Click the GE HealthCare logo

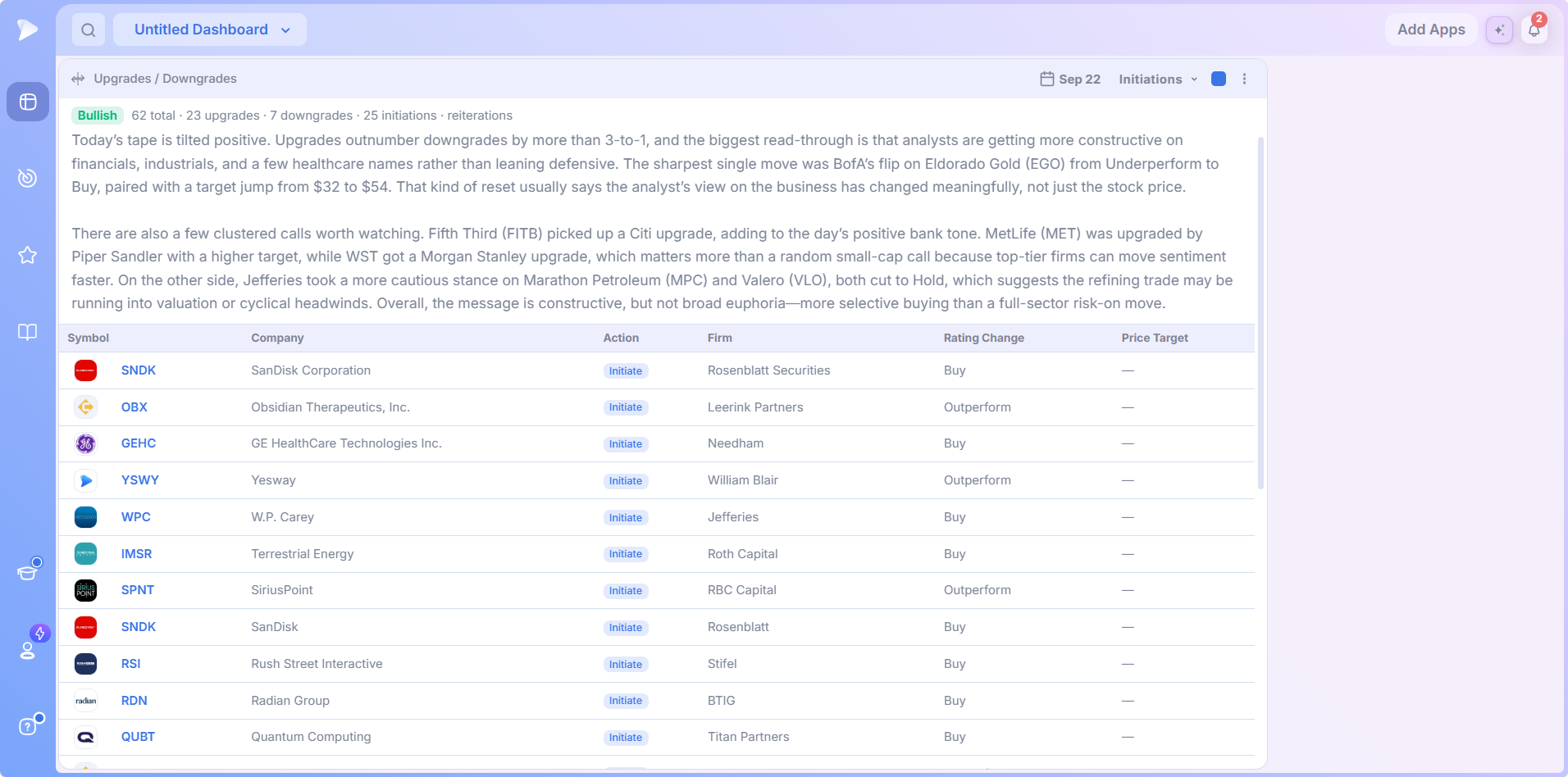(x=85, y=443)
